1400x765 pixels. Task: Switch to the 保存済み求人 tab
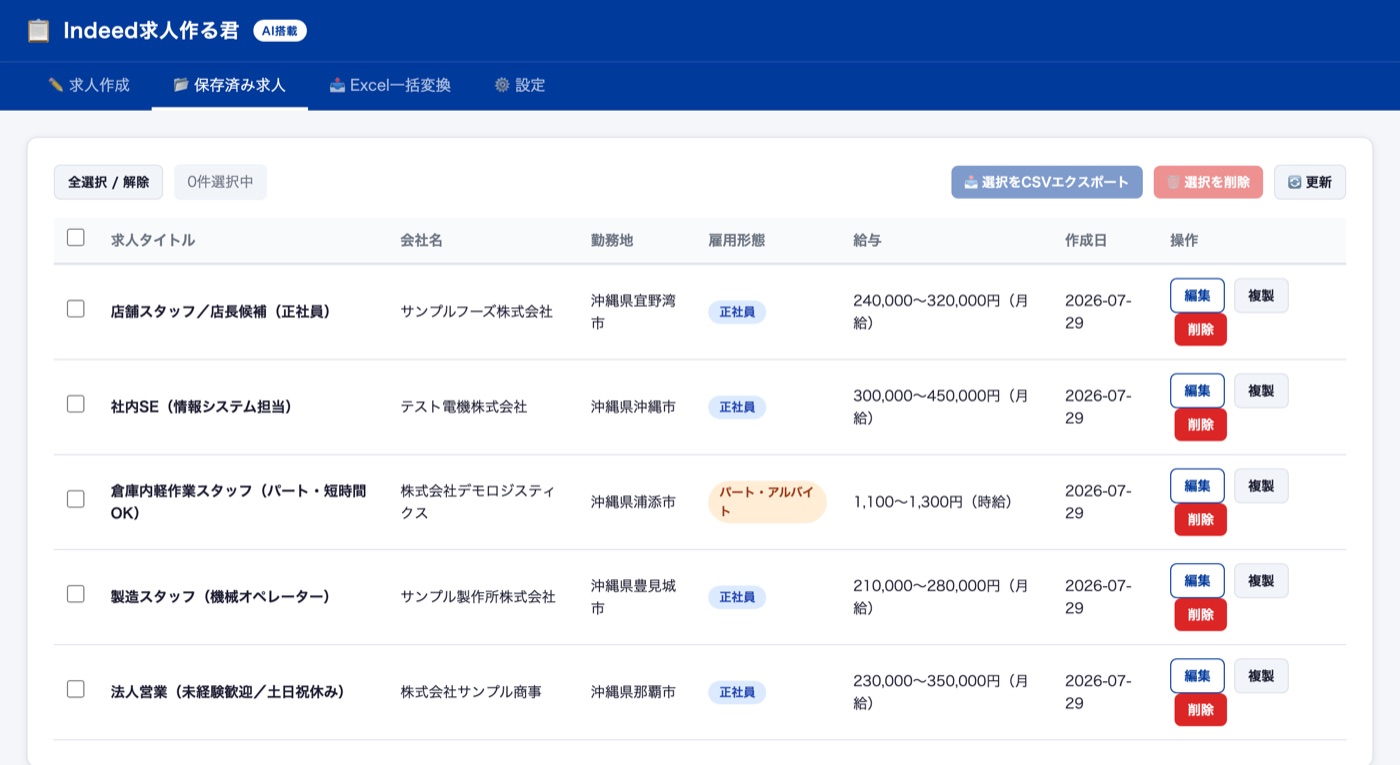click(x=230, y=85)
